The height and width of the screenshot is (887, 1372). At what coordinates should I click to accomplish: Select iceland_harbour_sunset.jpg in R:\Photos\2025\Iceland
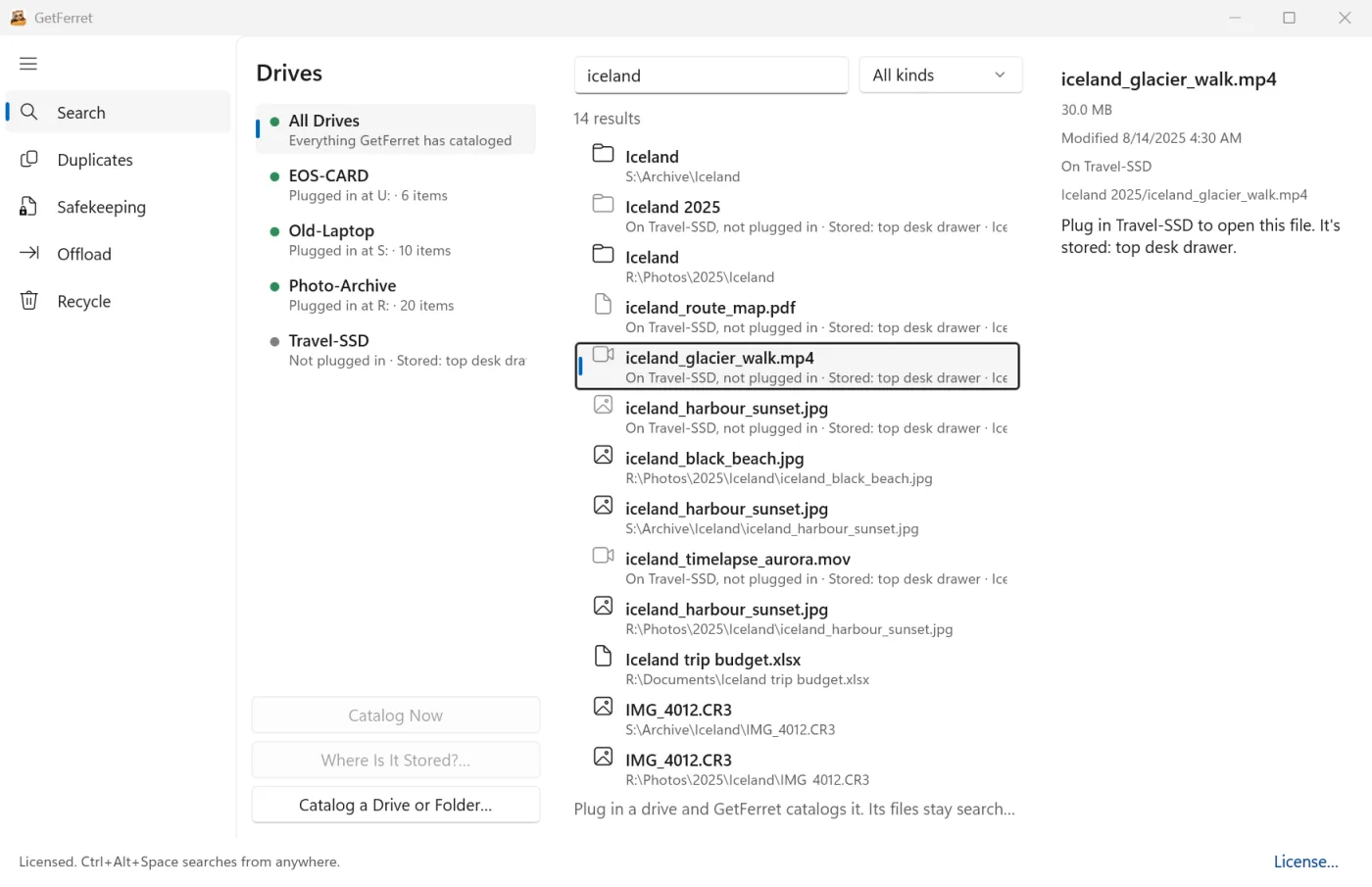(798, 618)
